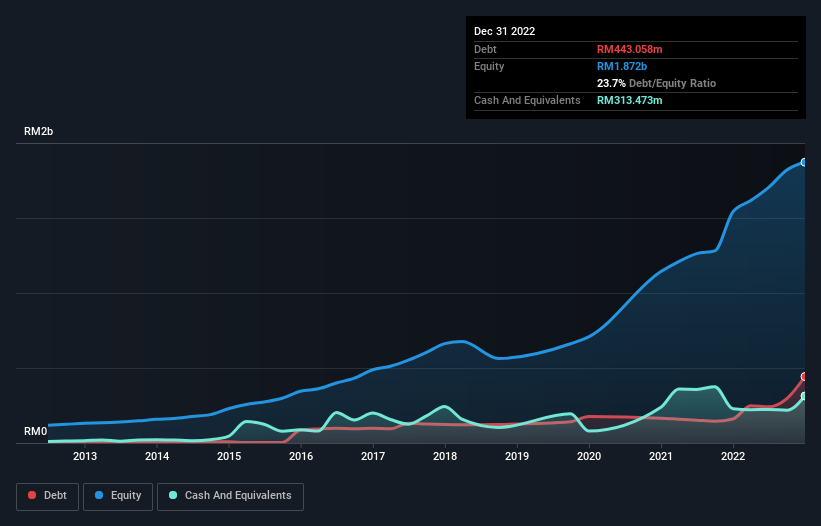The height and width of the screenshot is (526, 821).
Task: Click the 2017 x-axis label
Action: coord(373,456)
